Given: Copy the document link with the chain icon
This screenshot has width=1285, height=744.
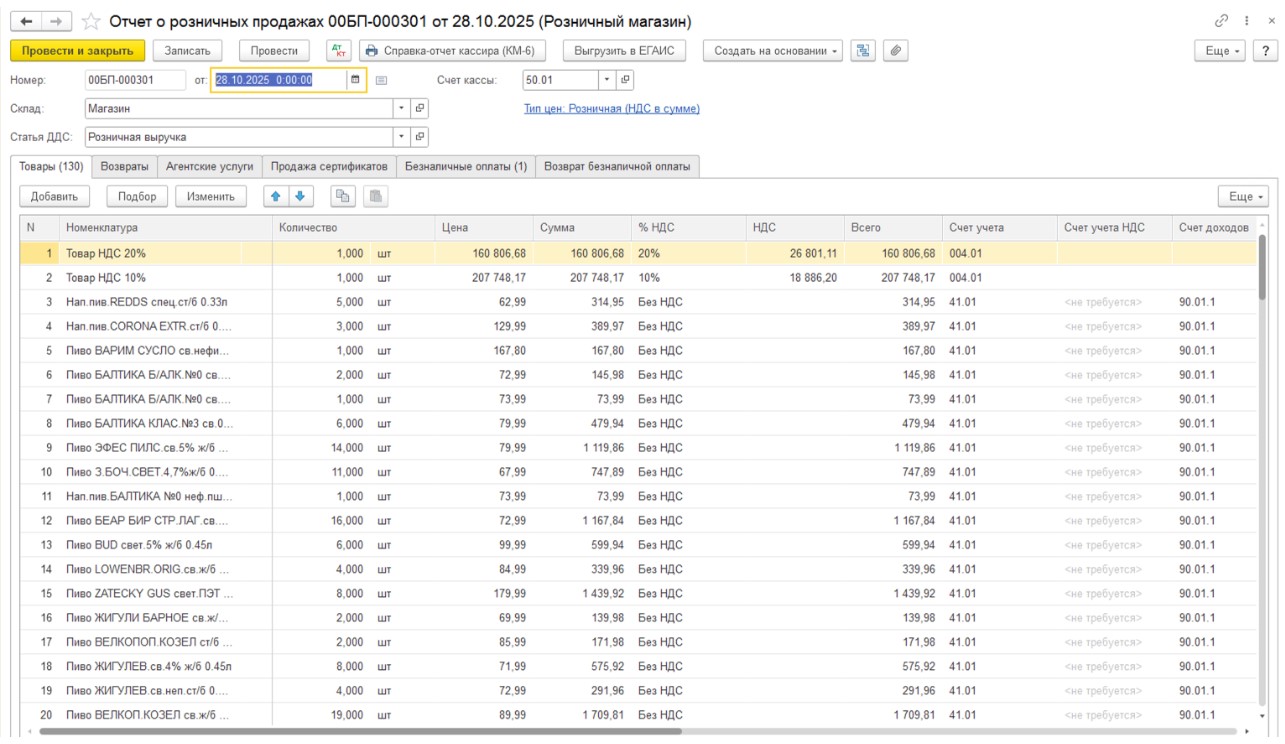Looking at the screenshot, I should [1221, 21].
